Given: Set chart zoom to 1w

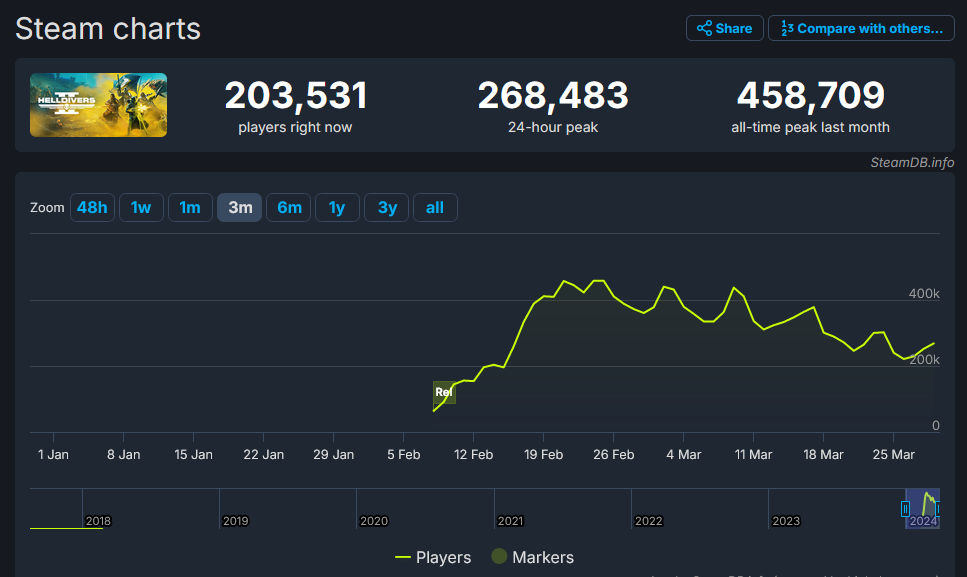Looking at the screenshot, I should [x=141, y=207].
